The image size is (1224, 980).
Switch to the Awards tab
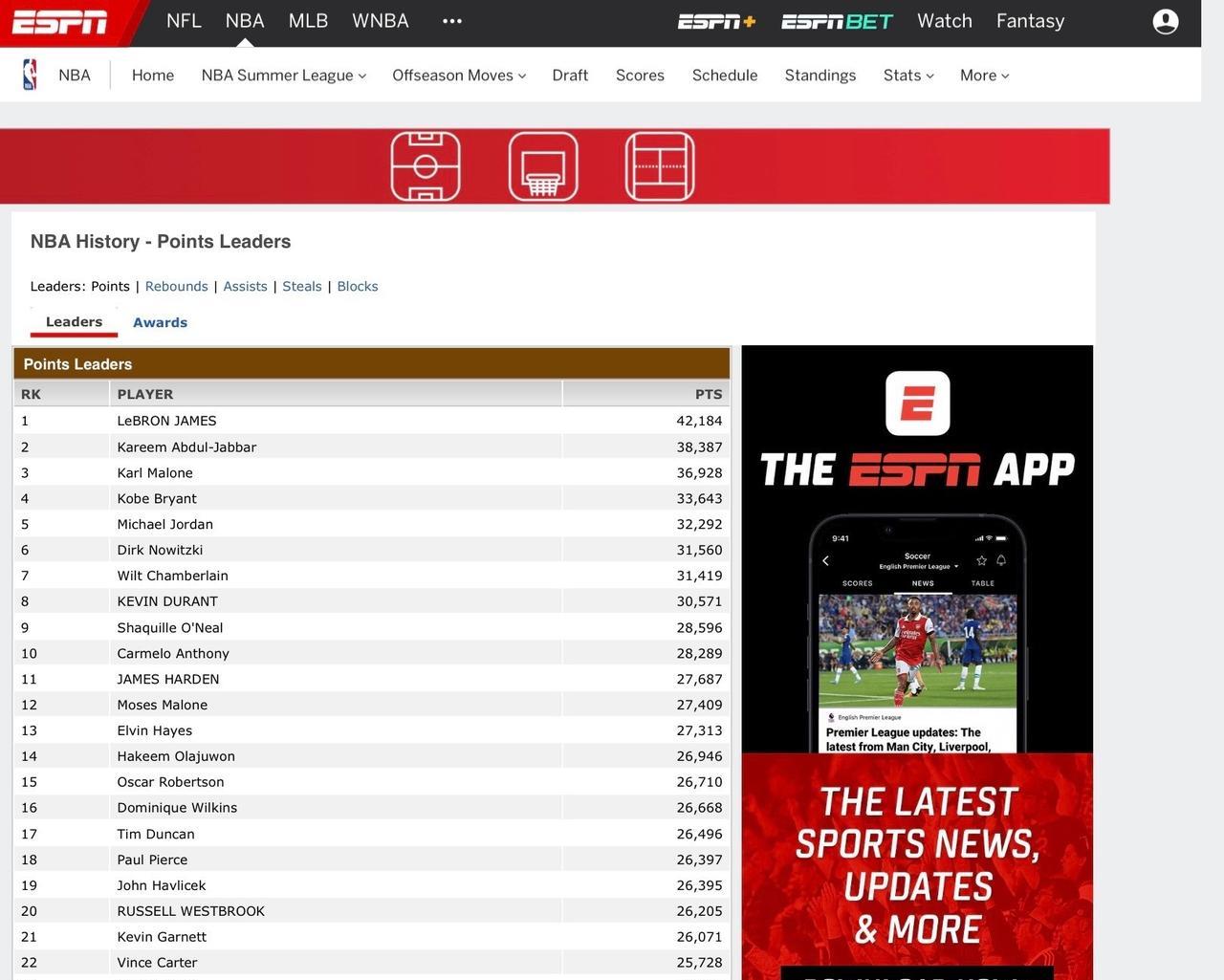[x=160, y=323]
